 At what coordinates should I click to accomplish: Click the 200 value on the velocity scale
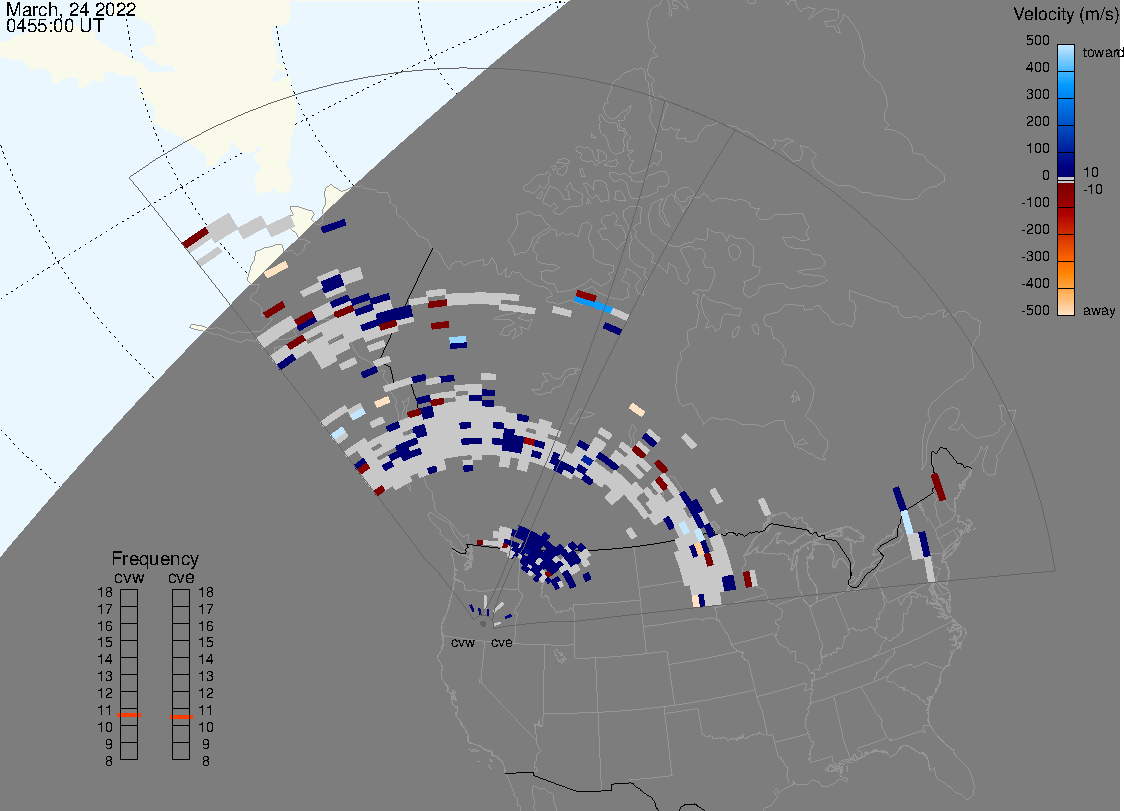(1038, 121)
